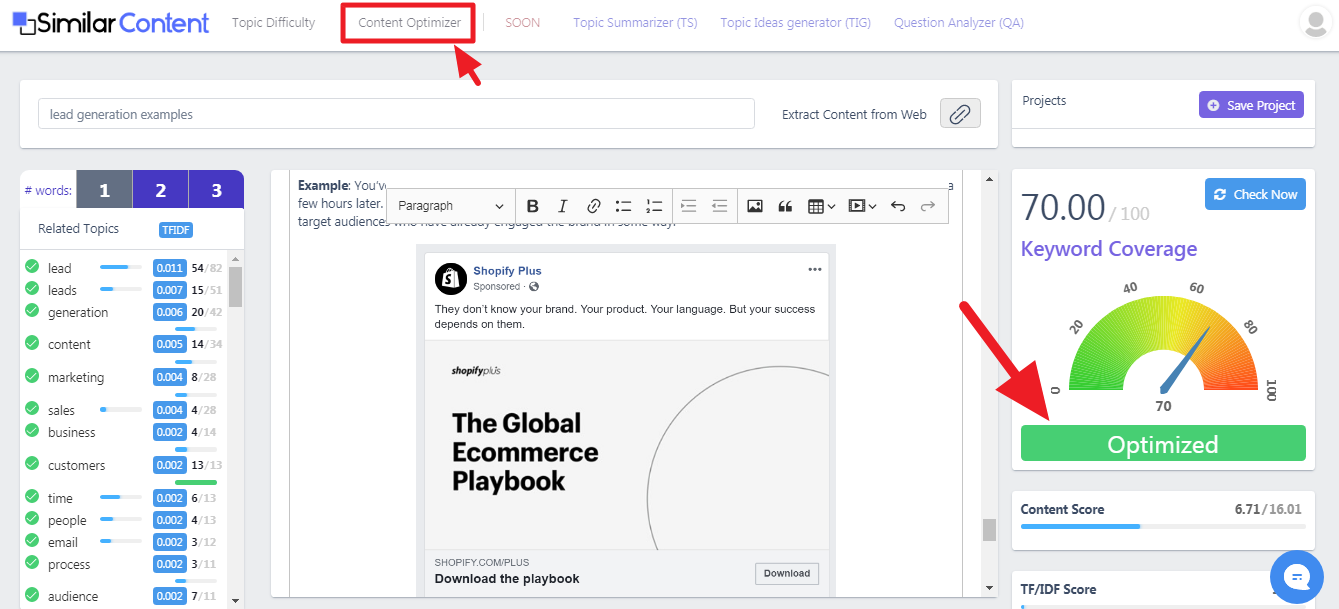The width and height of the screenshot is (1339, 609).
Task: Toggle the check mark beside 'customers'
Action: [x=32, y=464]
